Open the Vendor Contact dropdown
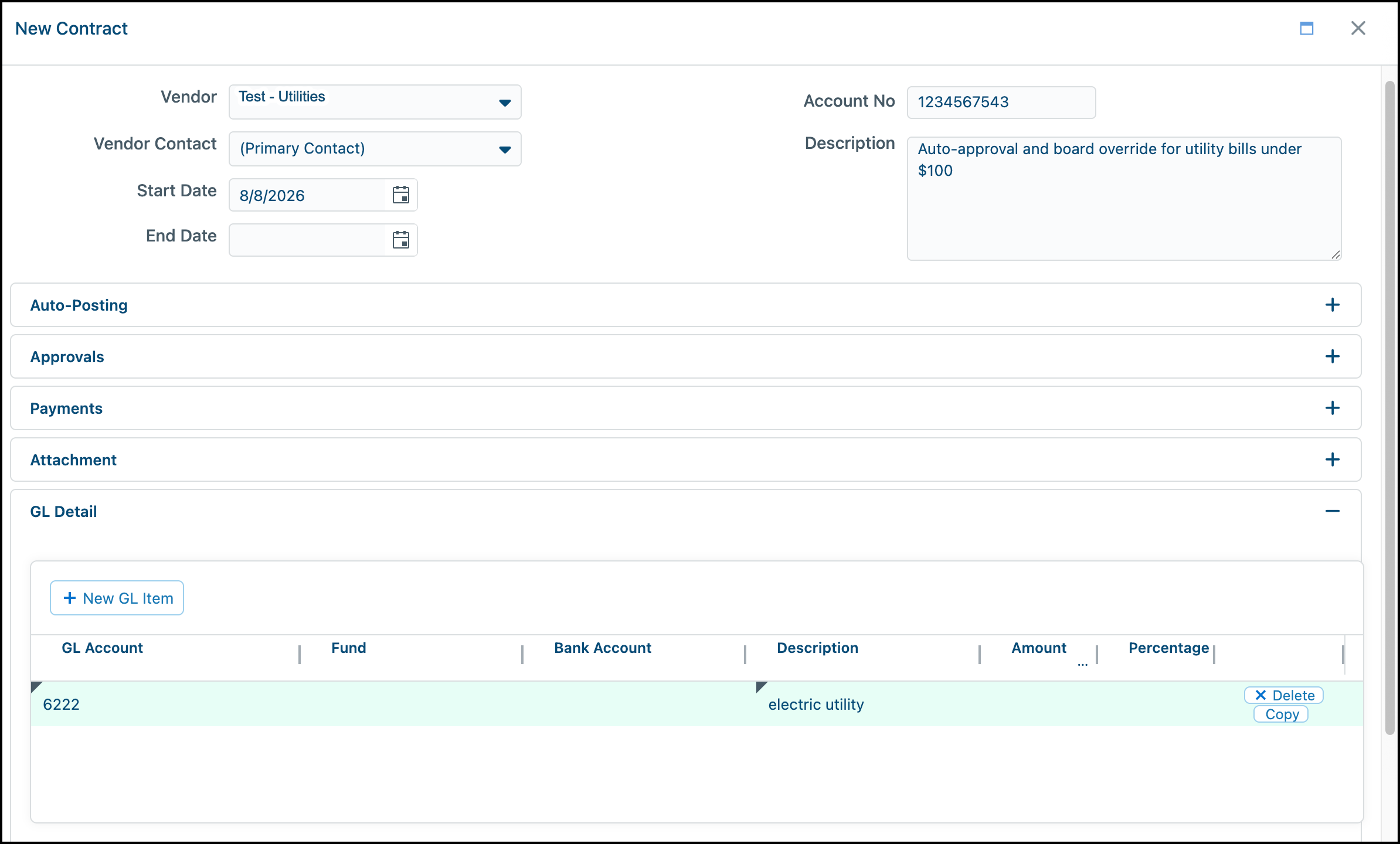The image size is (1400, 844). pyautogui.click(x=375, y=149)
